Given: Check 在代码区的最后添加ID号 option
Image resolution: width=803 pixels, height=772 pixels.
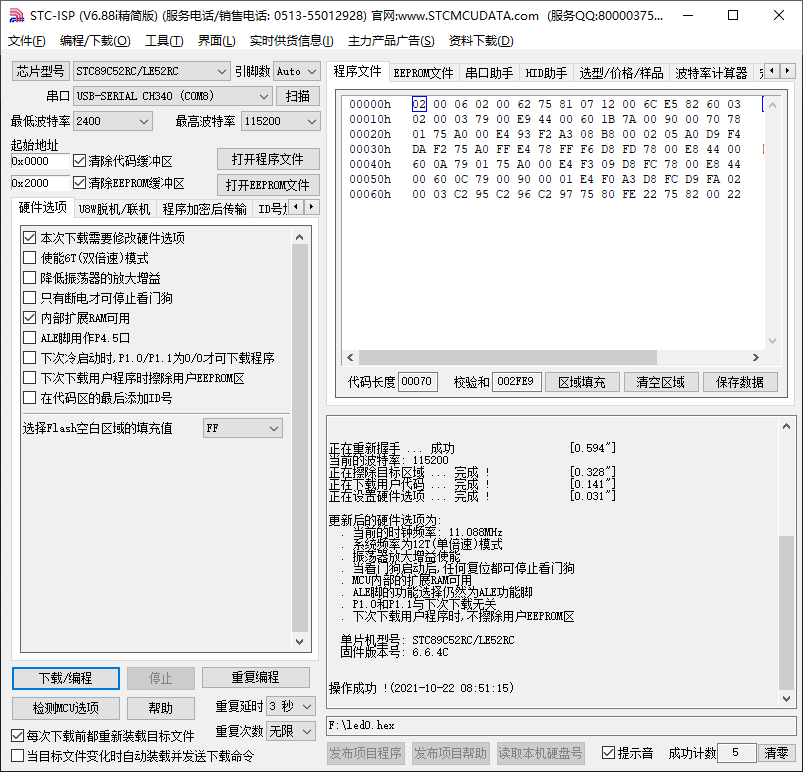Looking at the screenshot, I should click(x=30, y=398).
